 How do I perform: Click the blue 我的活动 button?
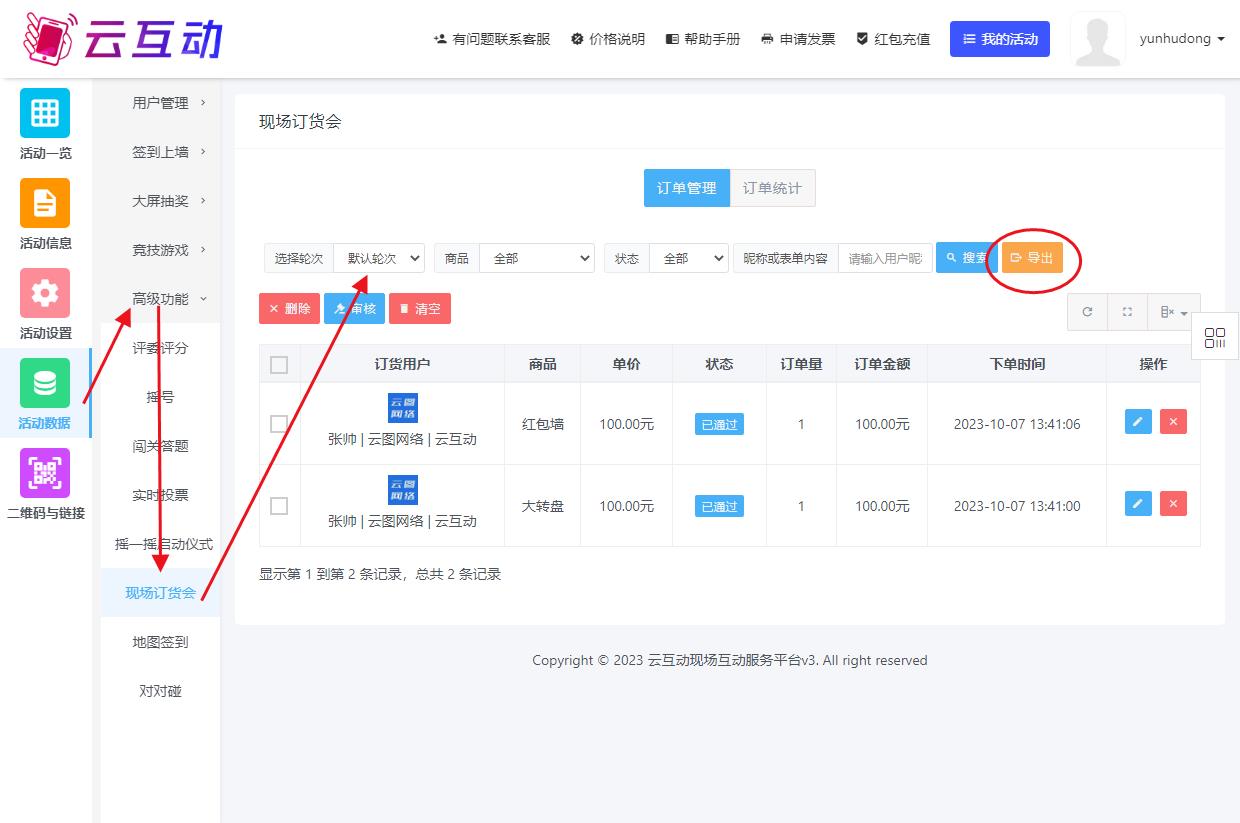999,39
